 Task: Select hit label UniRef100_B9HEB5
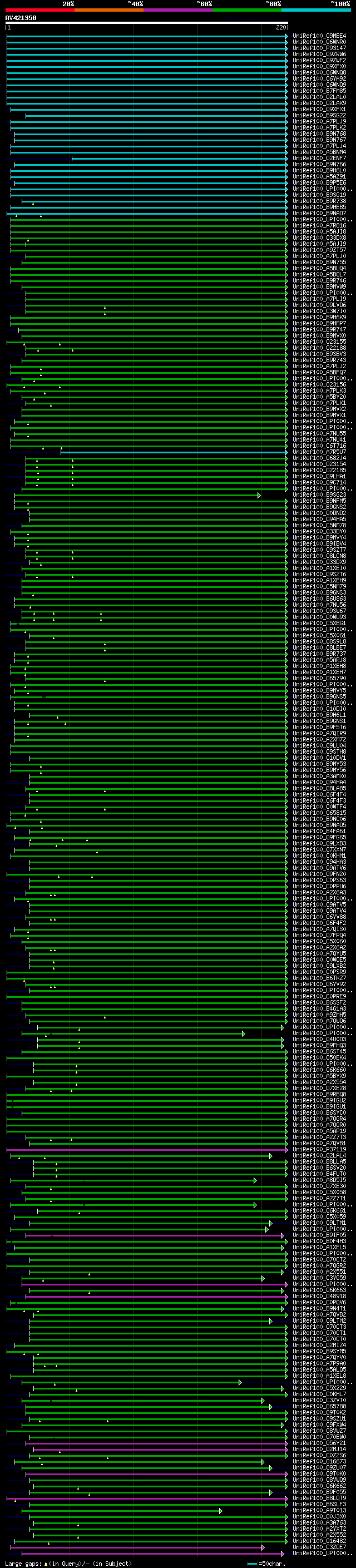[319, 207]
